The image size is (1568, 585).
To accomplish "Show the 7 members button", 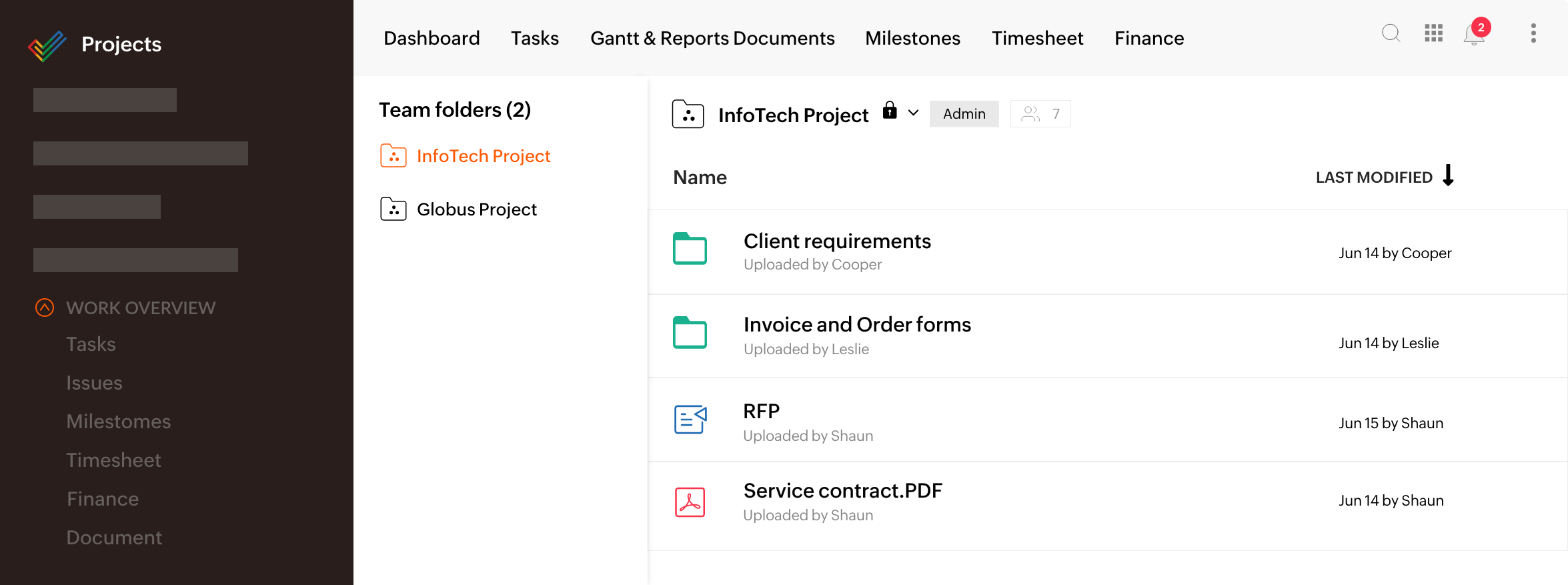I will click(1040, 114).
